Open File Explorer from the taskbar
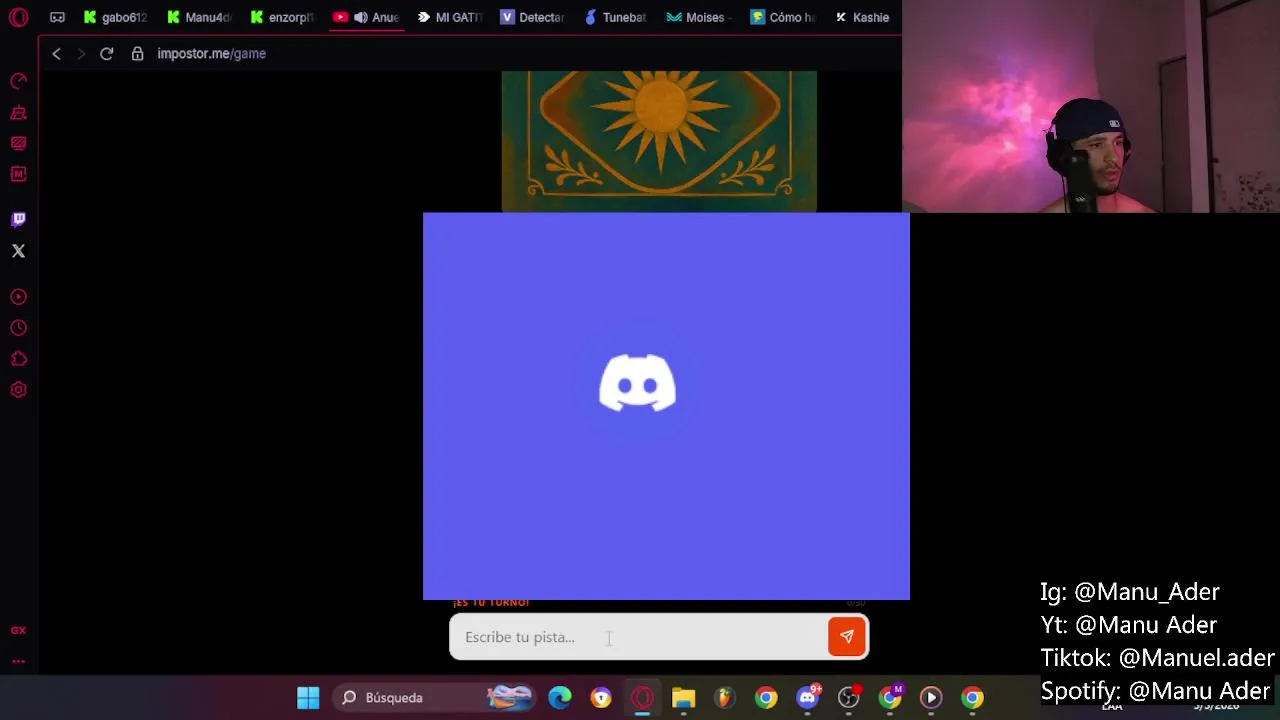 pyautogui.click(x=683, y=697)
